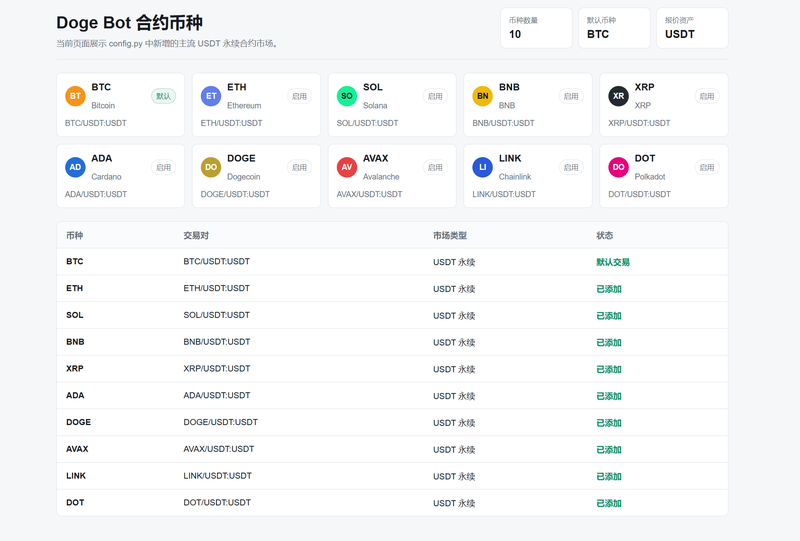Click BTC in the table's first column
This screenshot has height=541, width=800.
pyautogui.click(x=74, y=261)
